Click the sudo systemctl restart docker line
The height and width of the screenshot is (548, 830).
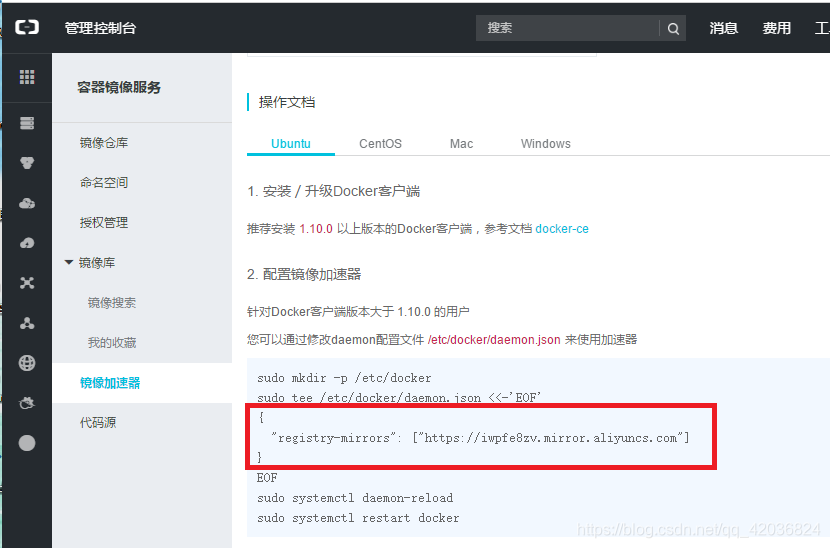358,518
